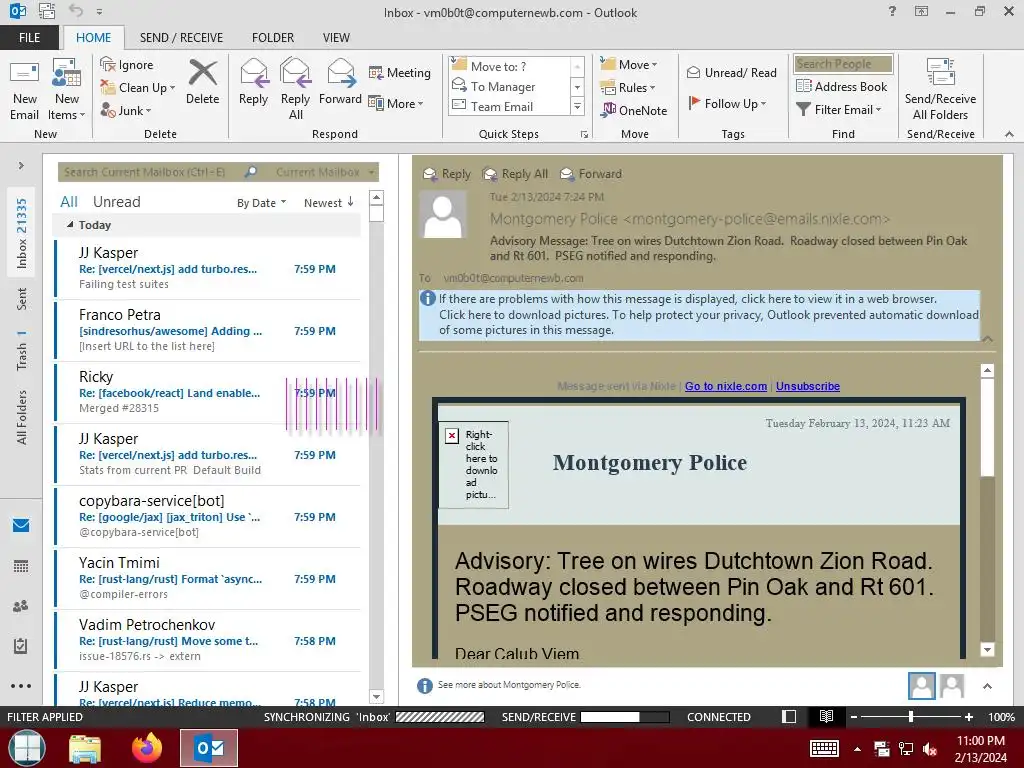Click the 'Go to nixle.com' link
This screenshot has height=768, width=1024.
pos(726,386)
